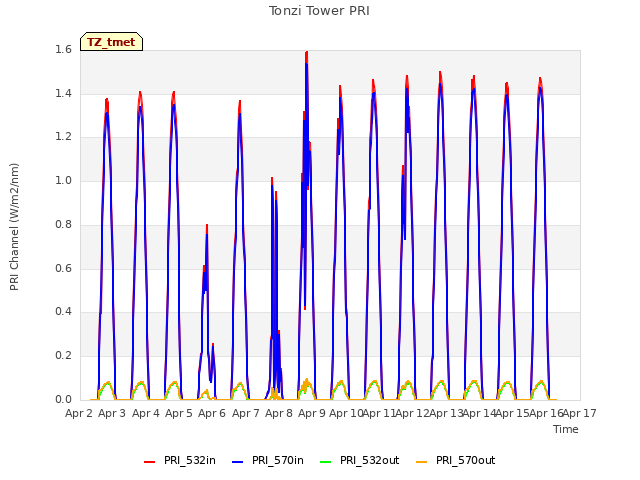Screen dimensions: 640x480
Task: Click the Apr 6 x-axis tick label
Action: (212, 413)
